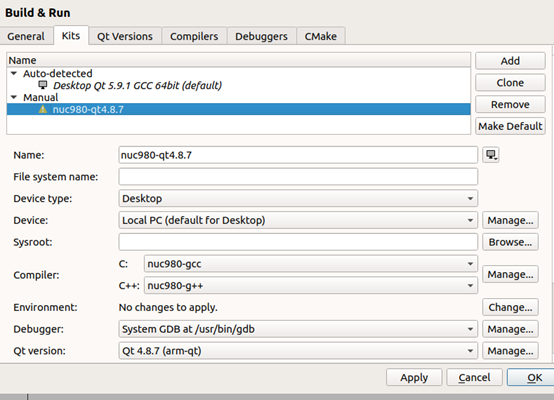The height and width of the screenshot is (400, 554).
Task: Go to the CMake tab
Action: tap(321, 36)
